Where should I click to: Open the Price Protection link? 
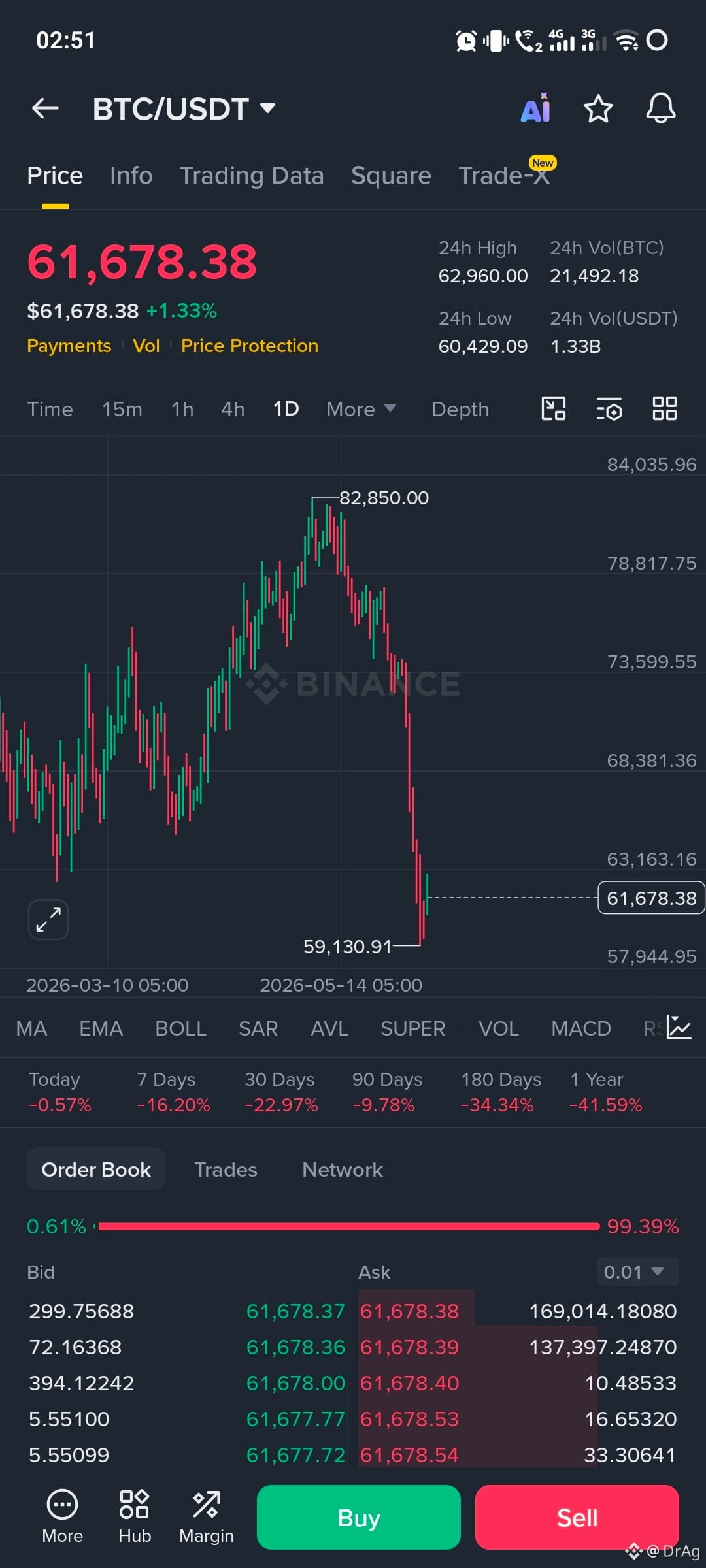point(250,346)
